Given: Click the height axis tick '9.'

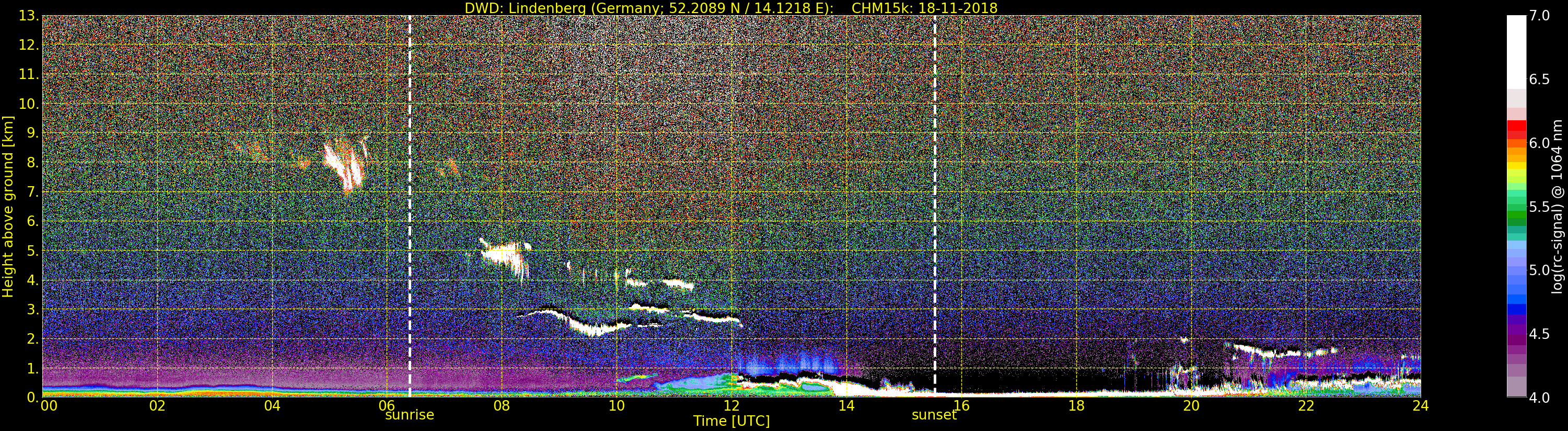Looking at the screenshot, I should 33,133.
